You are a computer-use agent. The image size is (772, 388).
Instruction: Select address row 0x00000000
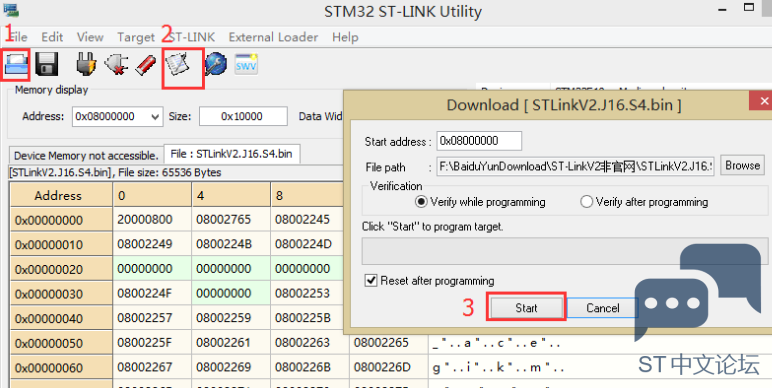(x=61, y=220)
